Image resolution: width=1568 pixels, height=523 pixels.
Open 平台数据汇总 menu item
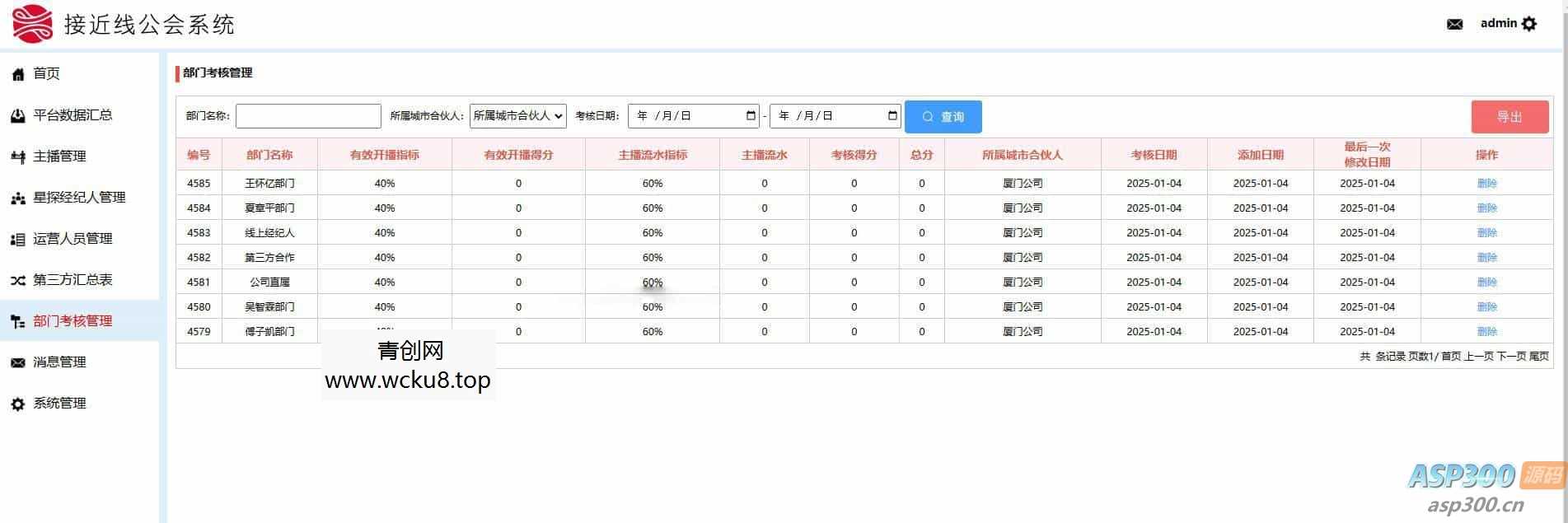point(73,114)
